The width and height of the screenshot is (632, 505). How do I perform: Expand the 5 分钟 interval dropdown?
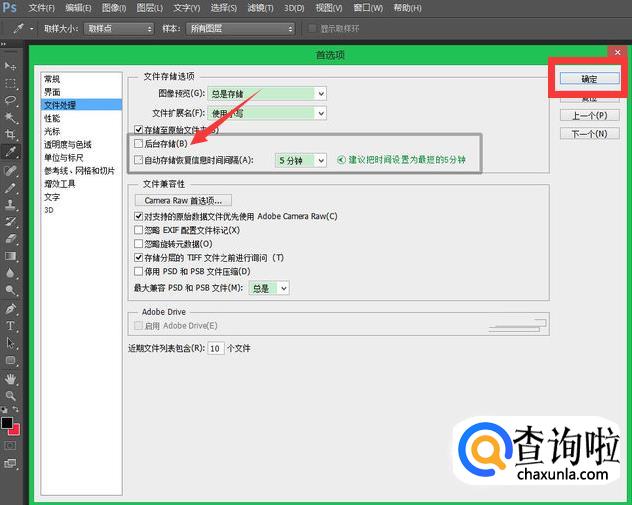click(x=302, y=160)
